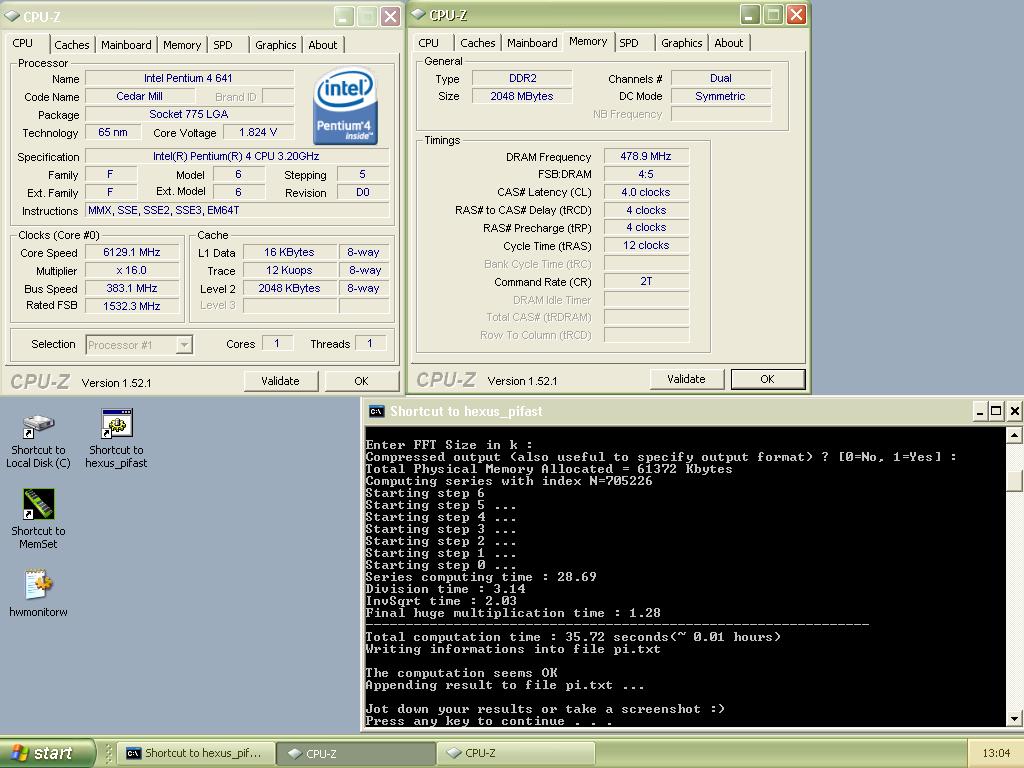The width and height of the screenshot is (1024, 768).
Task: Maximize the hexus_pifast console window
Action: (x=996, y=411)
